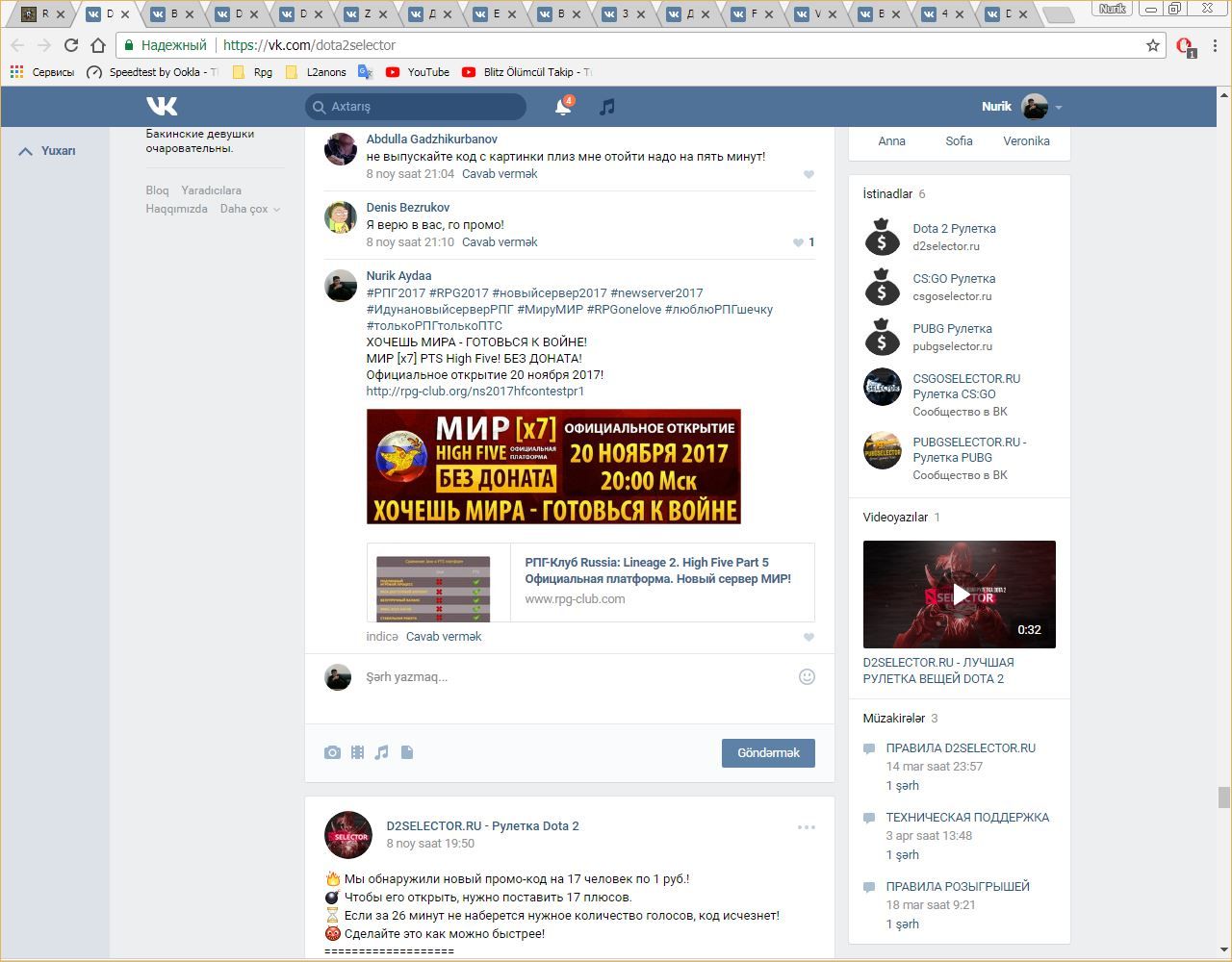
Task: Click the Axtarış search field
Action: point(416,107)
